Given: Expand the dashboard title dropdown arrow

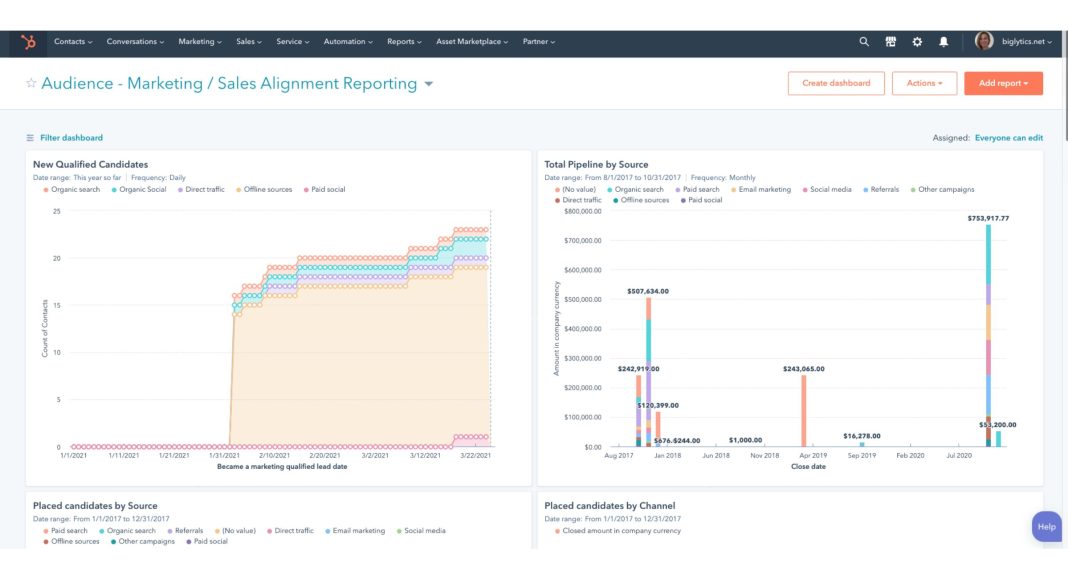Looking at the screenshot, I should 428,84.
